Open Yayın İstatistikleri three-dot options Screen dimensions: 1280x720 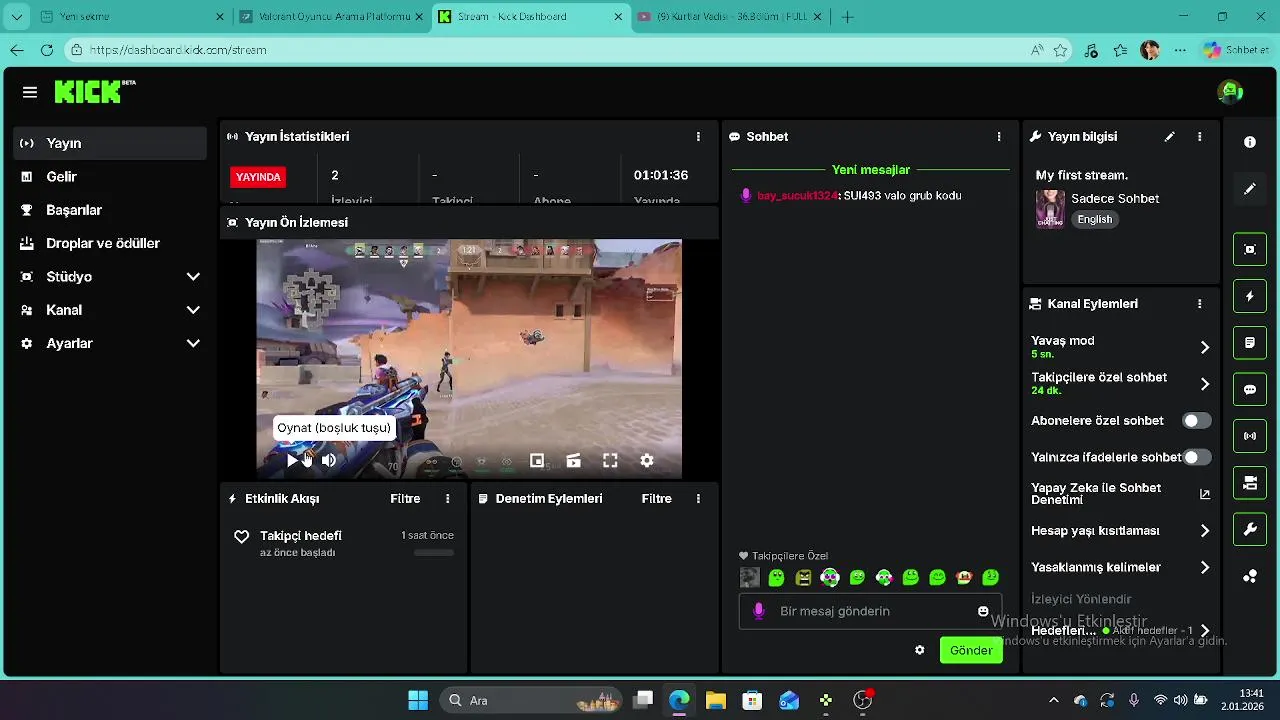698,136
